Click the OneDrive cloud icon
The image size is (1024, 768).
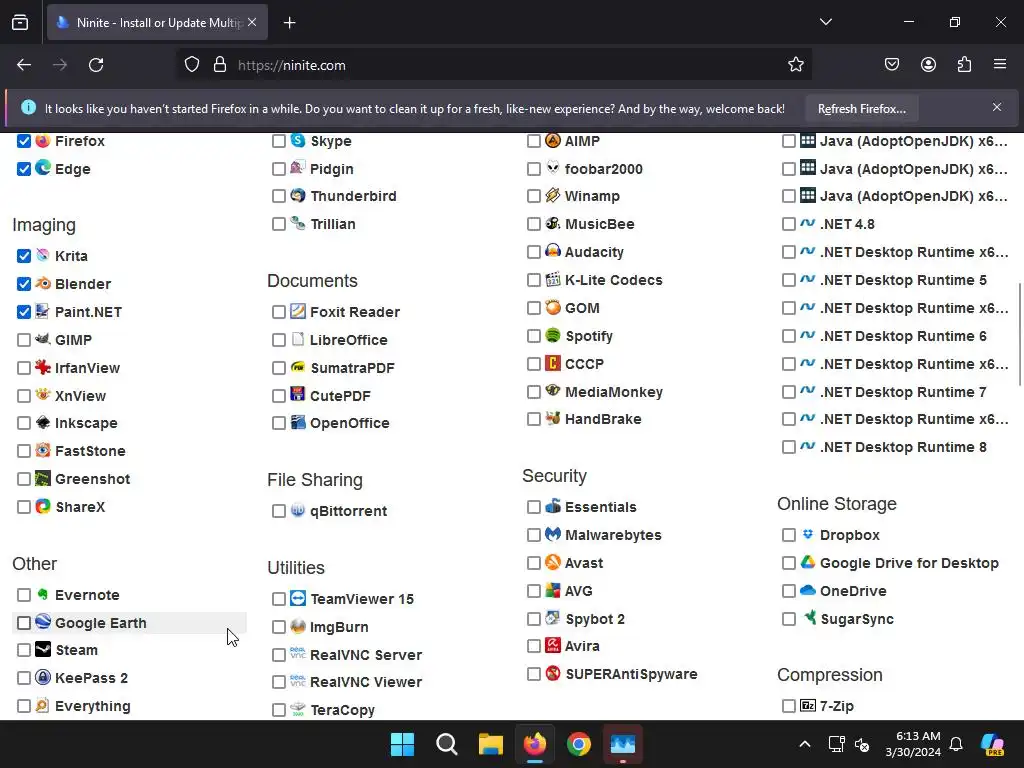pyautogui.click(x=808, y=590)
